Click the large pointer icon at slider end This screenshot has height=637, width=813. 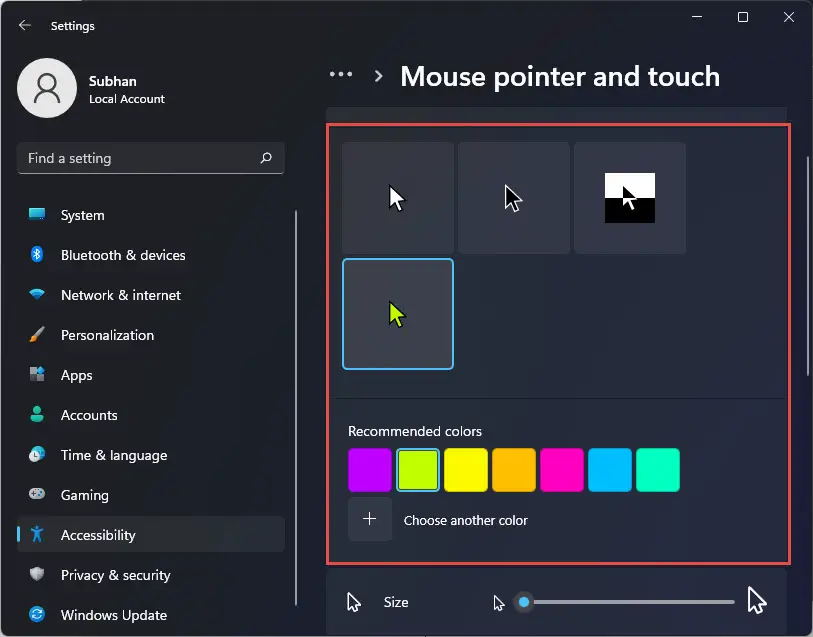click(757, 600)
